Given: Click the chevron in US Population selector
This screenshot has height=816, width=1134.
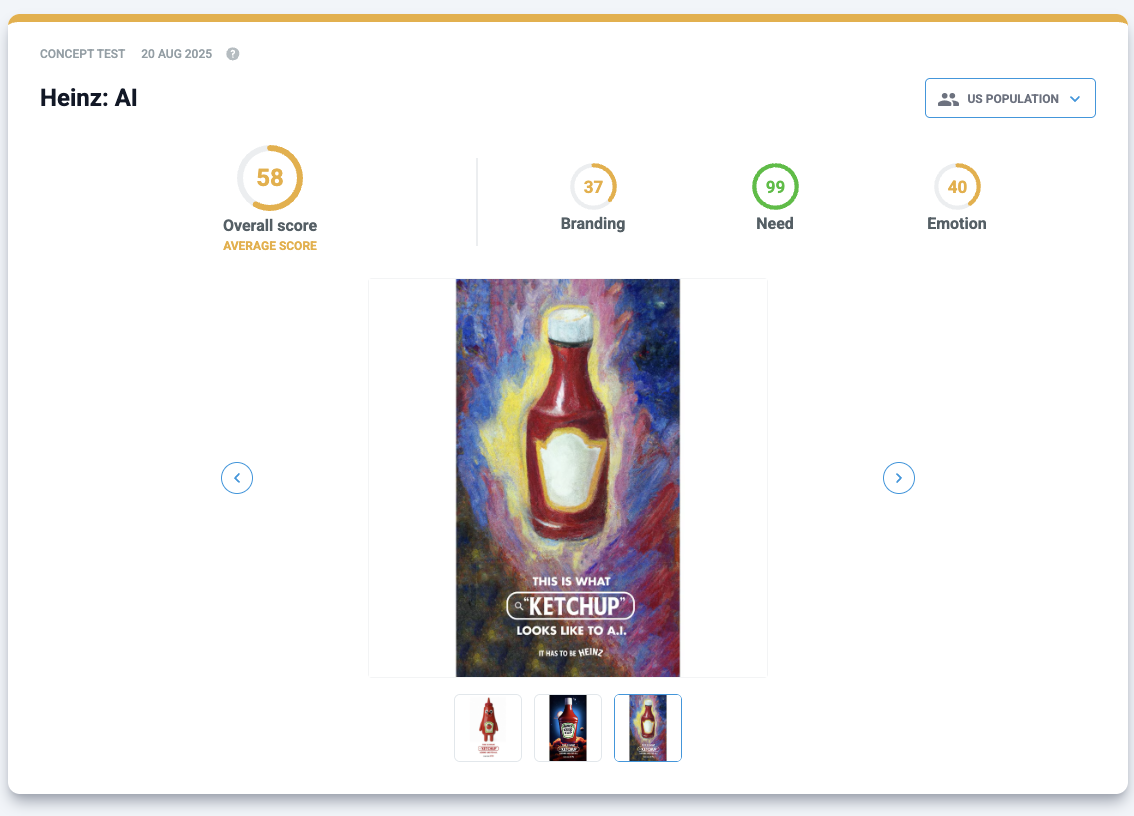Looking at the screenshot, I should pyautogui.click(x=1075, y=99).
